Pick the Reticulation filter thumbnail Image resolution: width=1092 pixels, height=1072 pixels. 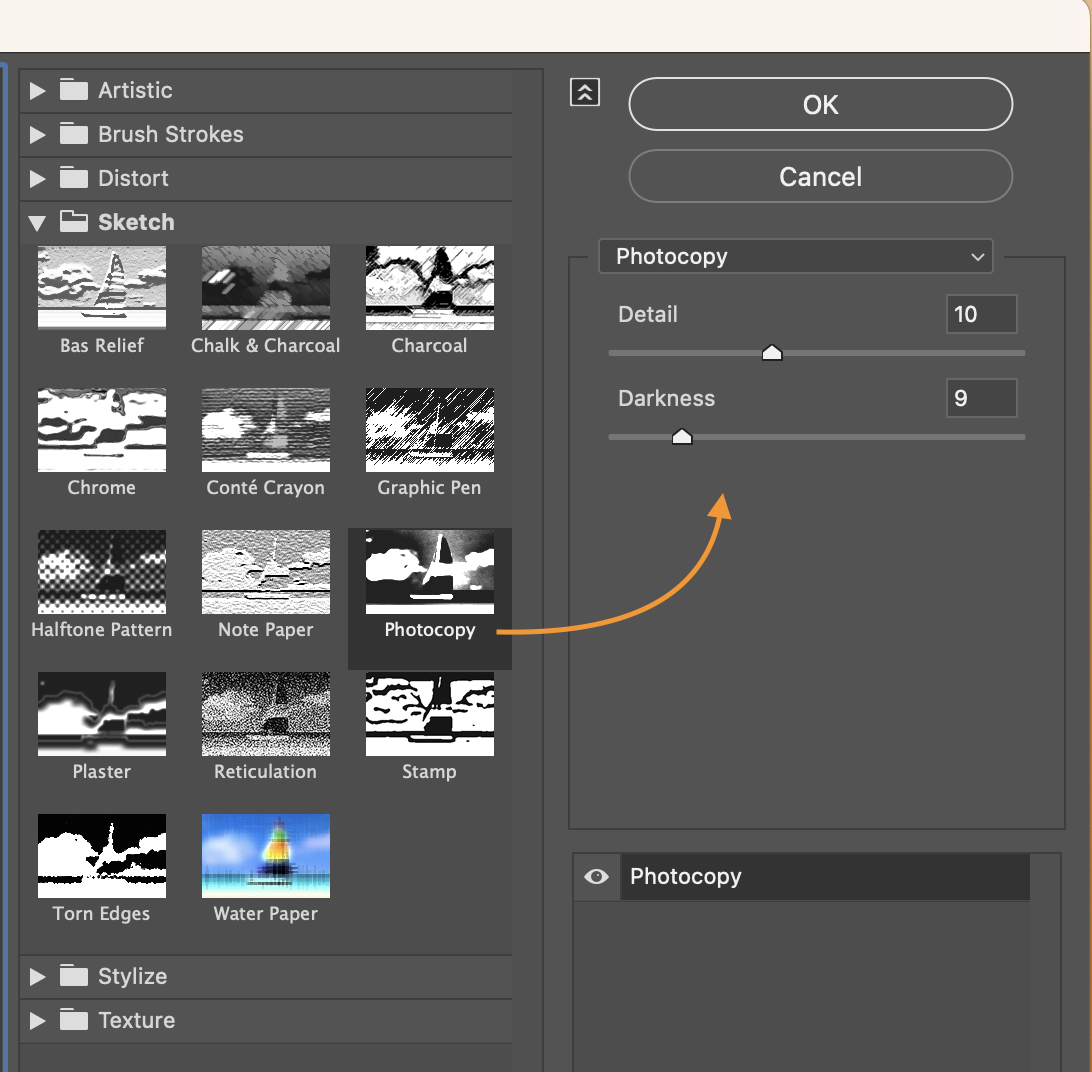pyautogui.click(x=265, y=713)
